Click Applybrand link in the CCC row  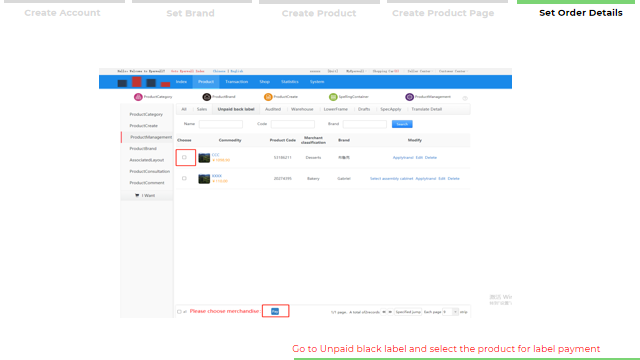403,158
